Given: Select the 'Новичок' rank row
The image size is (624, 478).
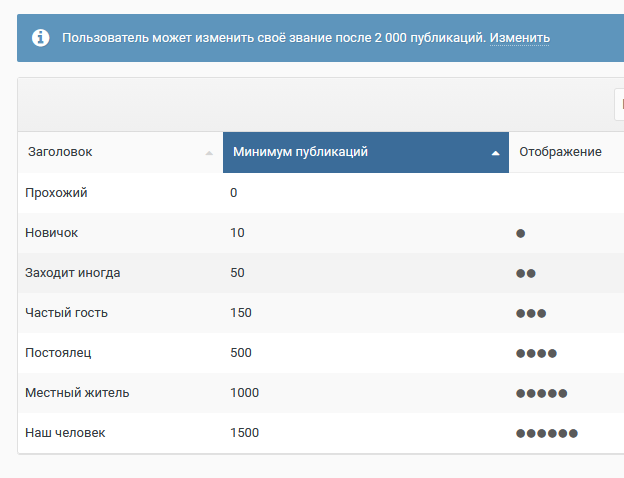Looking at the screenshot, I should point(51,232).
